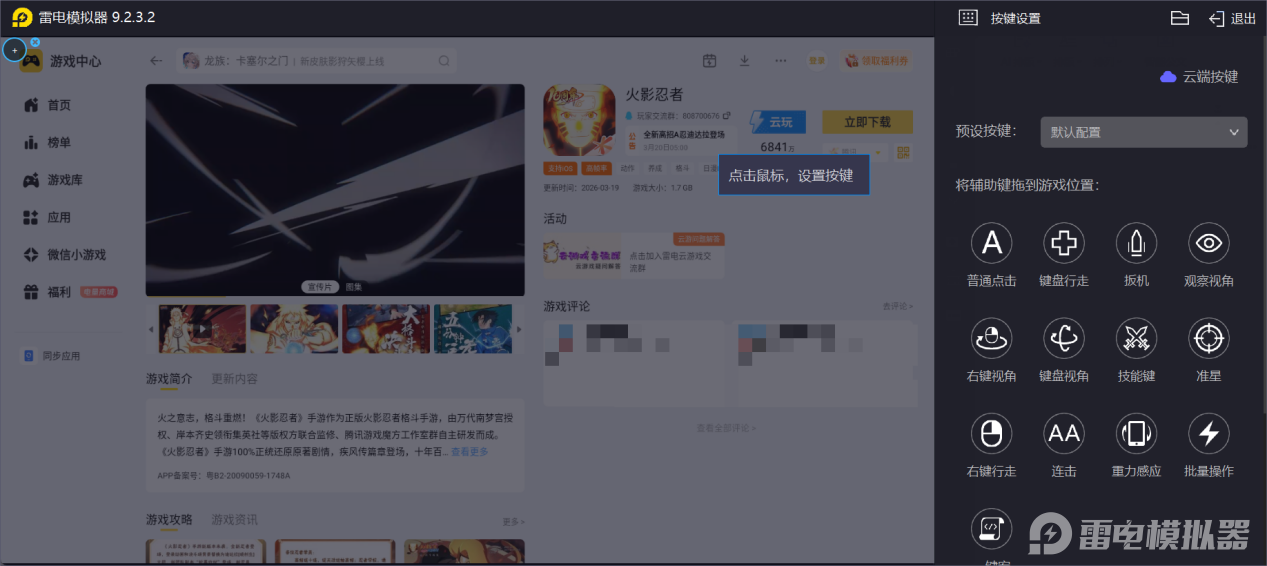Show the previous gallery thumbnails arrow

tap(152, 329)
